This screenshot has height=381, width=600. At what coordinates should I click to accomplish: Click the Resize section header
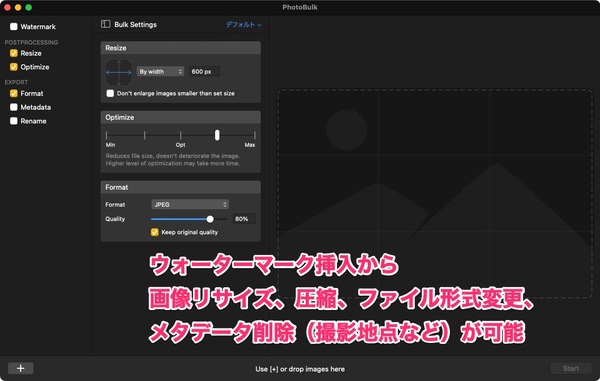(181, 48)
